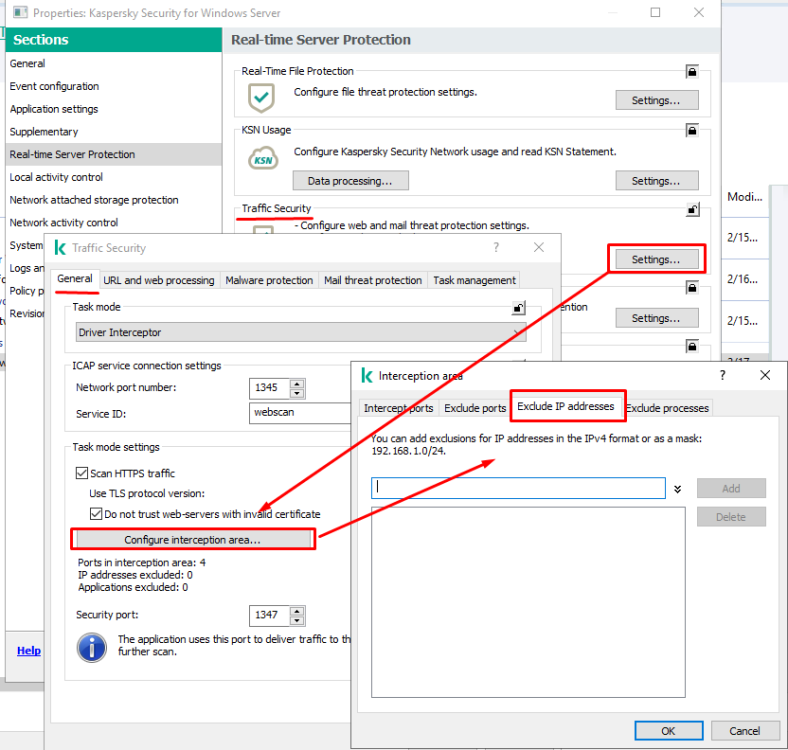The height and width of the screenshot is (750, 788).
Task: Open the Mail threat protection tab
Action: click(x=373, y=280)
